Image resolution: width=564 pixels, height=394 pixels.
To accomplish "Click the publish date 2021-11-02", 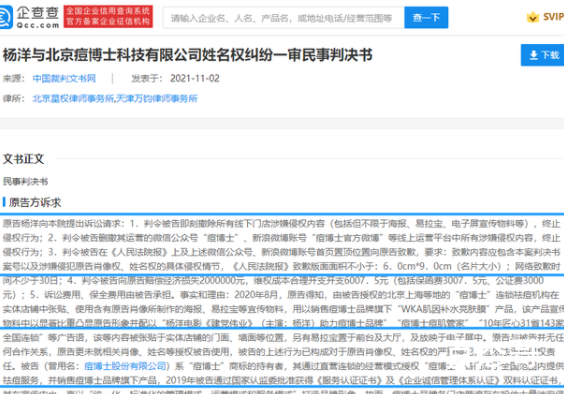I will click(x=195, y=78).
